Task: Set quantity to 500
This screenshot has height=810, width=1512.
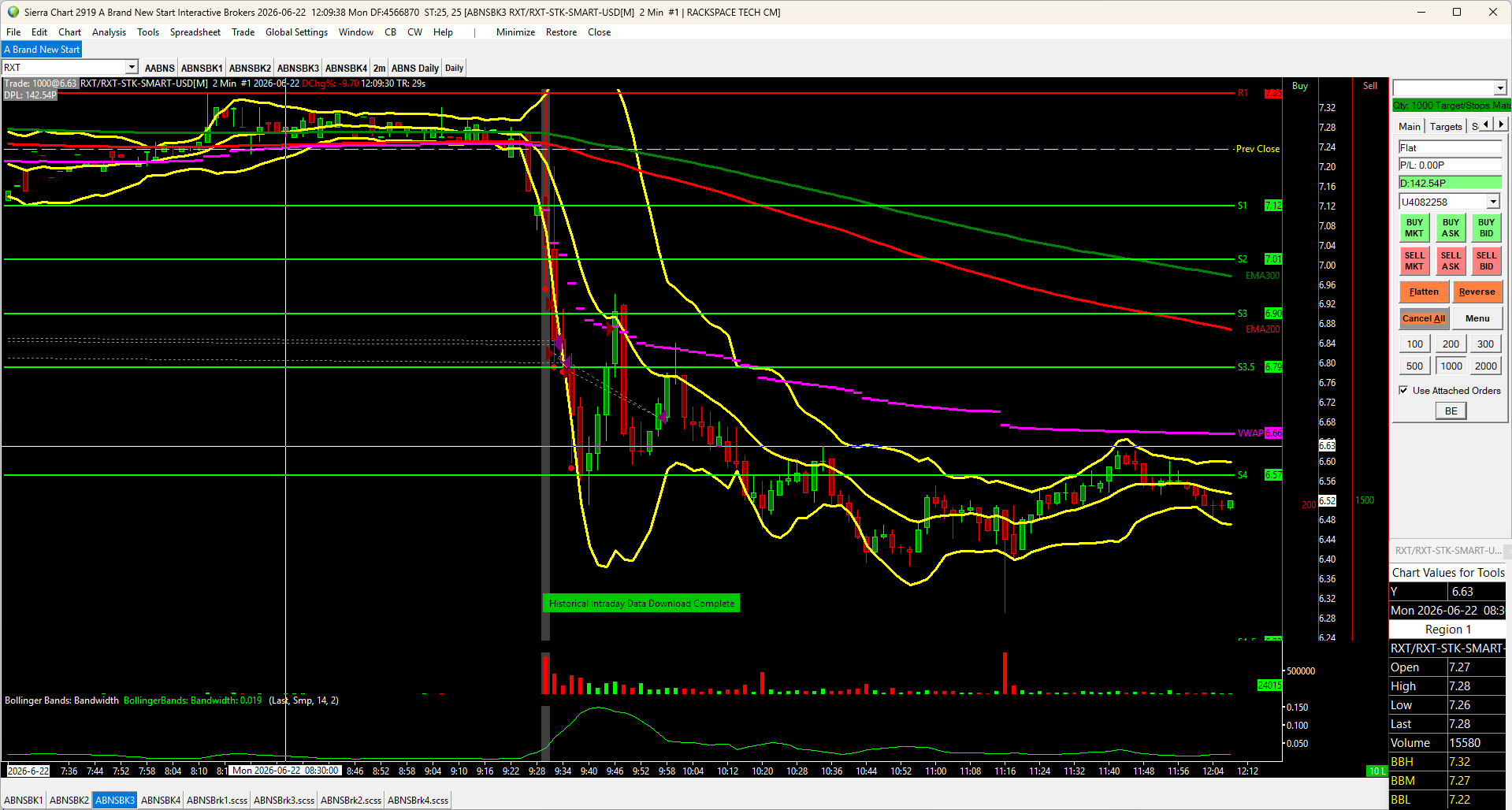Action: point(1414,366)
